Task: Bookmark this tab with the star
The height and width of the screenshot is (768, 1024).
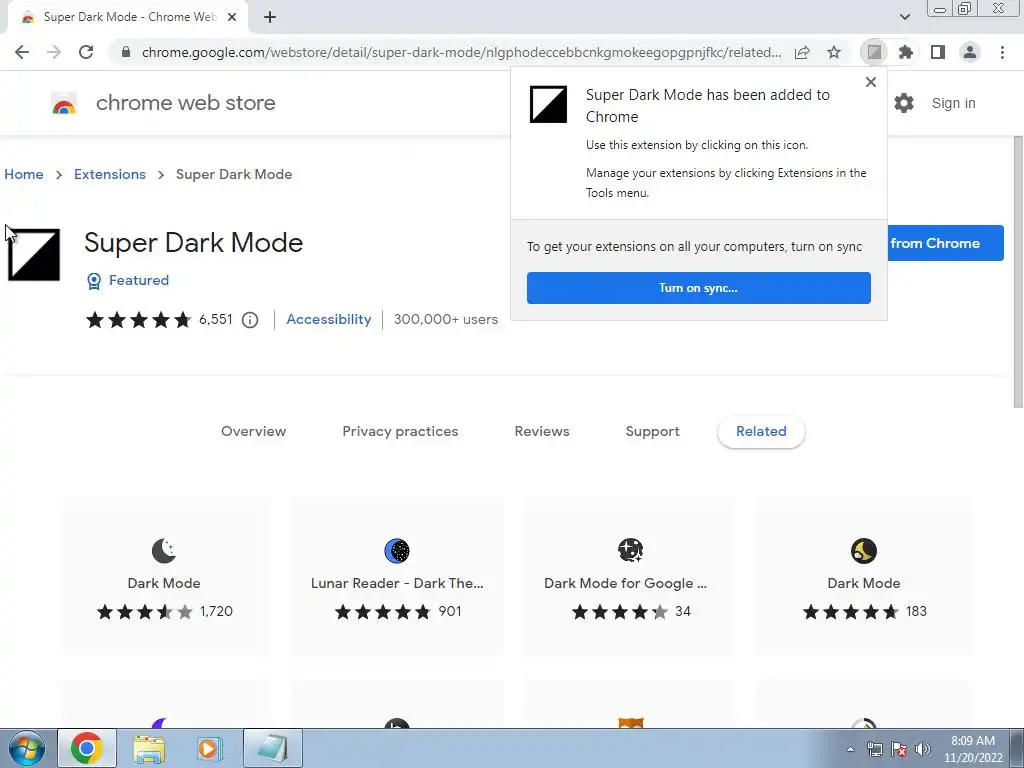Action: (834, 52)
